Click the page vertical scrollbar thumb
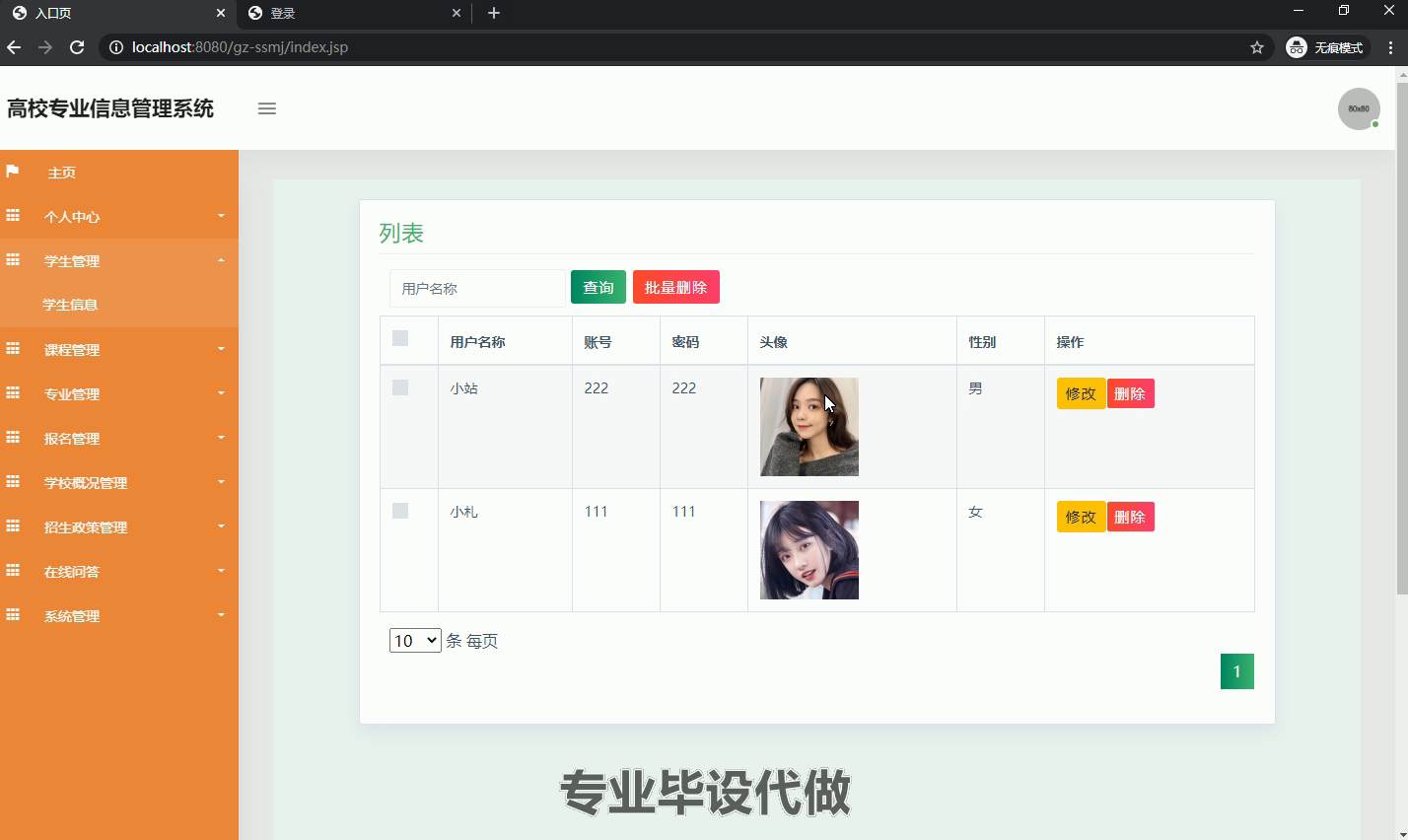The height and width of the screenshot is (840, 1408). pyautogui.click(x=1402, y=337)
